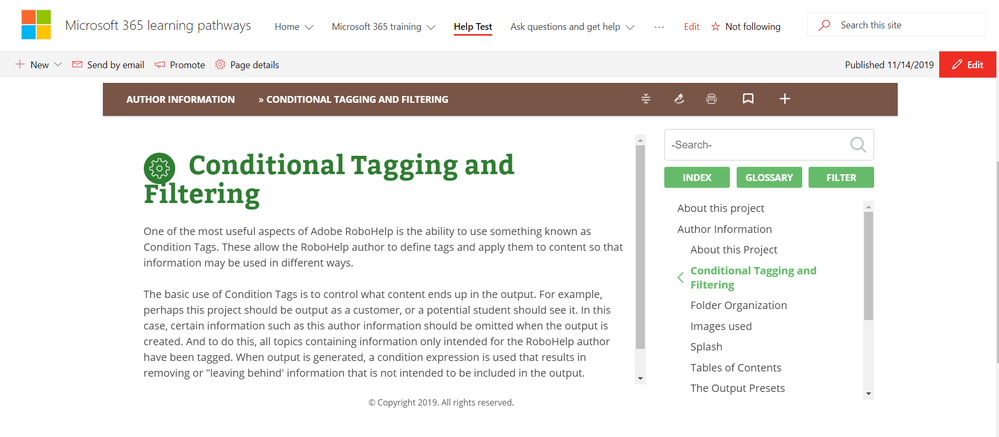Screen dimensions: 999x437
Task: Open the ellipsis overflow navigation menu
Action: pos(659,27)
